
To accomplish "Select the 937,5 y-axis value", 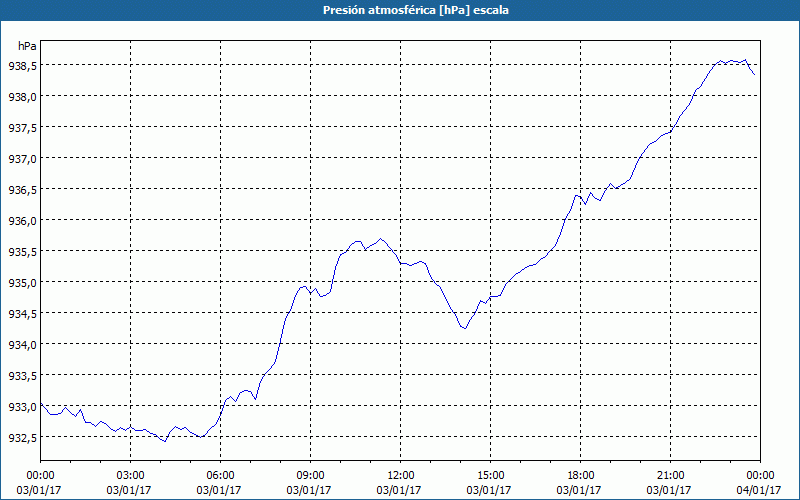I will [x=22, y=127].
